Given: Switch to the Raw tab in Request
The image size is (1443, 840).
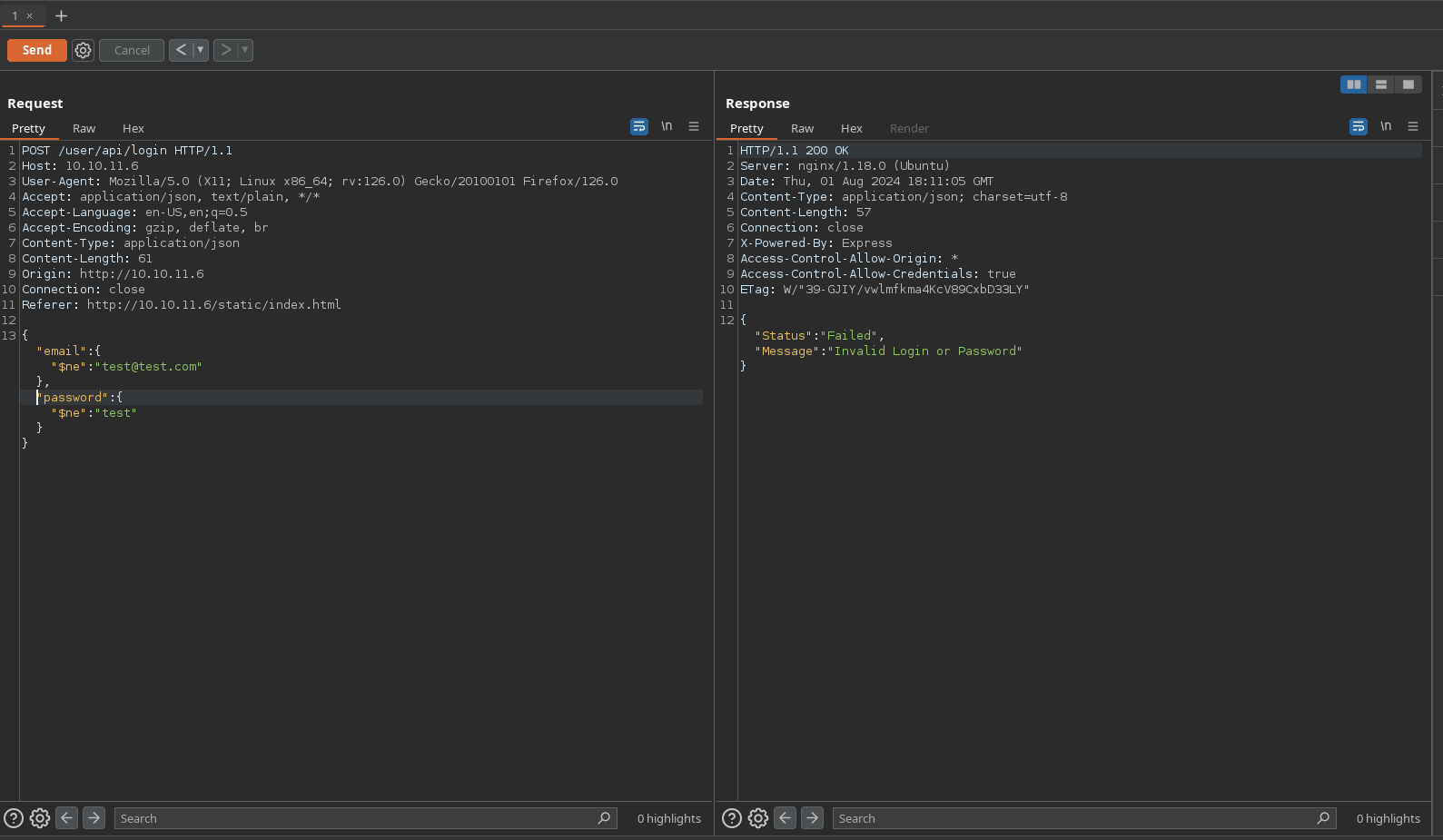Looking at the screenshot, I should point(84,128).
